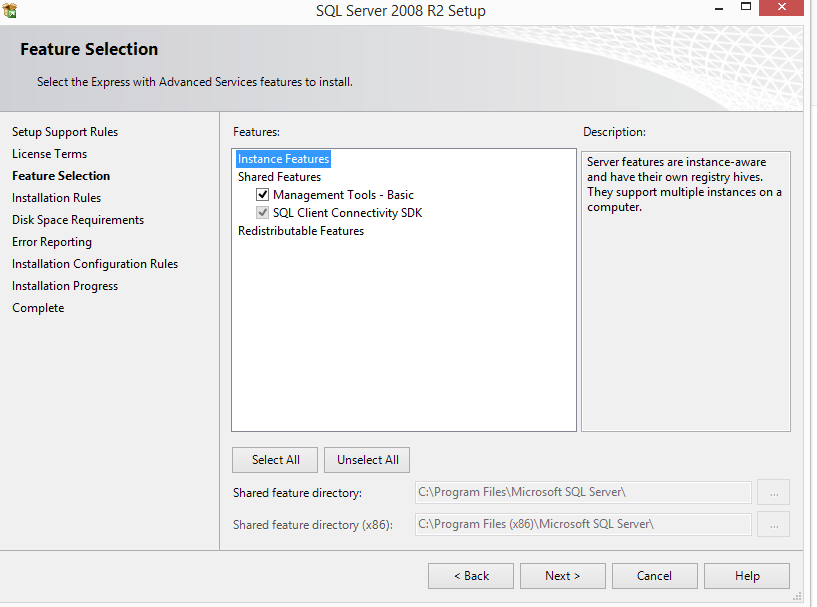The width and height of the screenshot is (817, 607).
Task: Open Setup Support Rules step
Action: (x=65, y=132)
